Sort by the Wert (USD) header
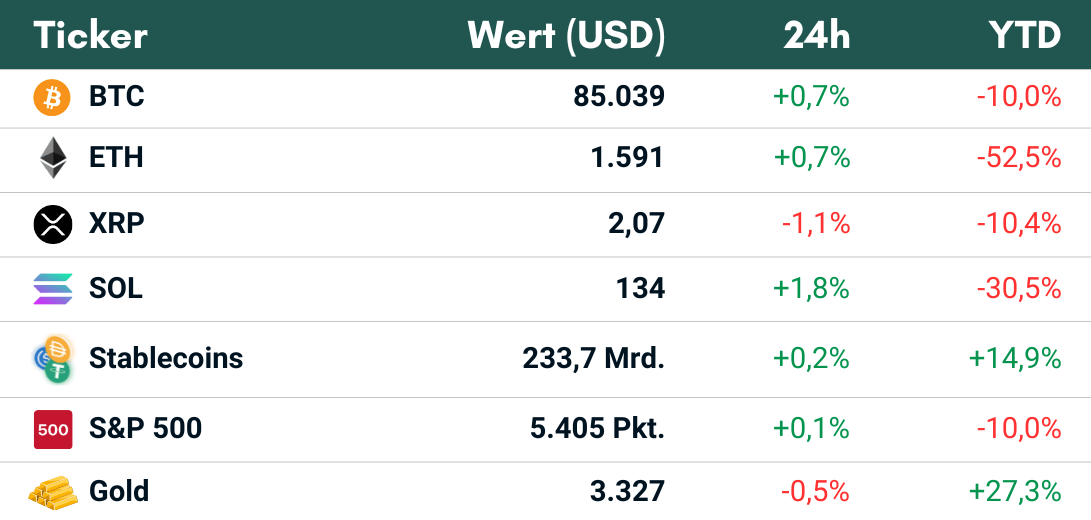This screenshot has height=520, width=1091. pos(566,36)
